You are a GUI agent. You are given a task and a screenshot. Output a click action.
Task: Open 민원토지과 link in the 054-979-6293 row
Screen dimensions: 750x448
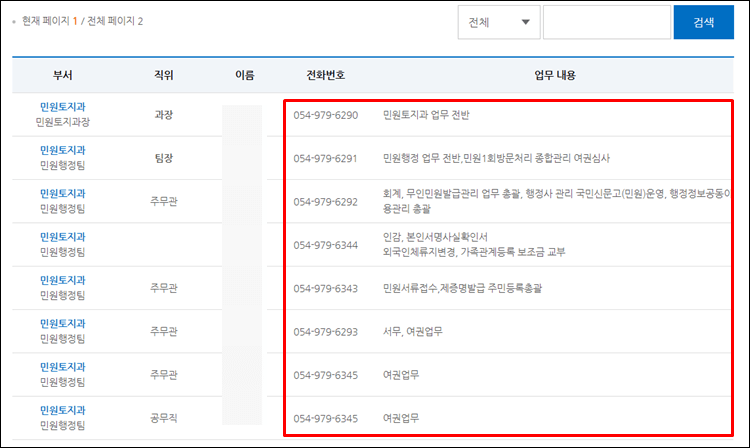[x=63, y=324]
